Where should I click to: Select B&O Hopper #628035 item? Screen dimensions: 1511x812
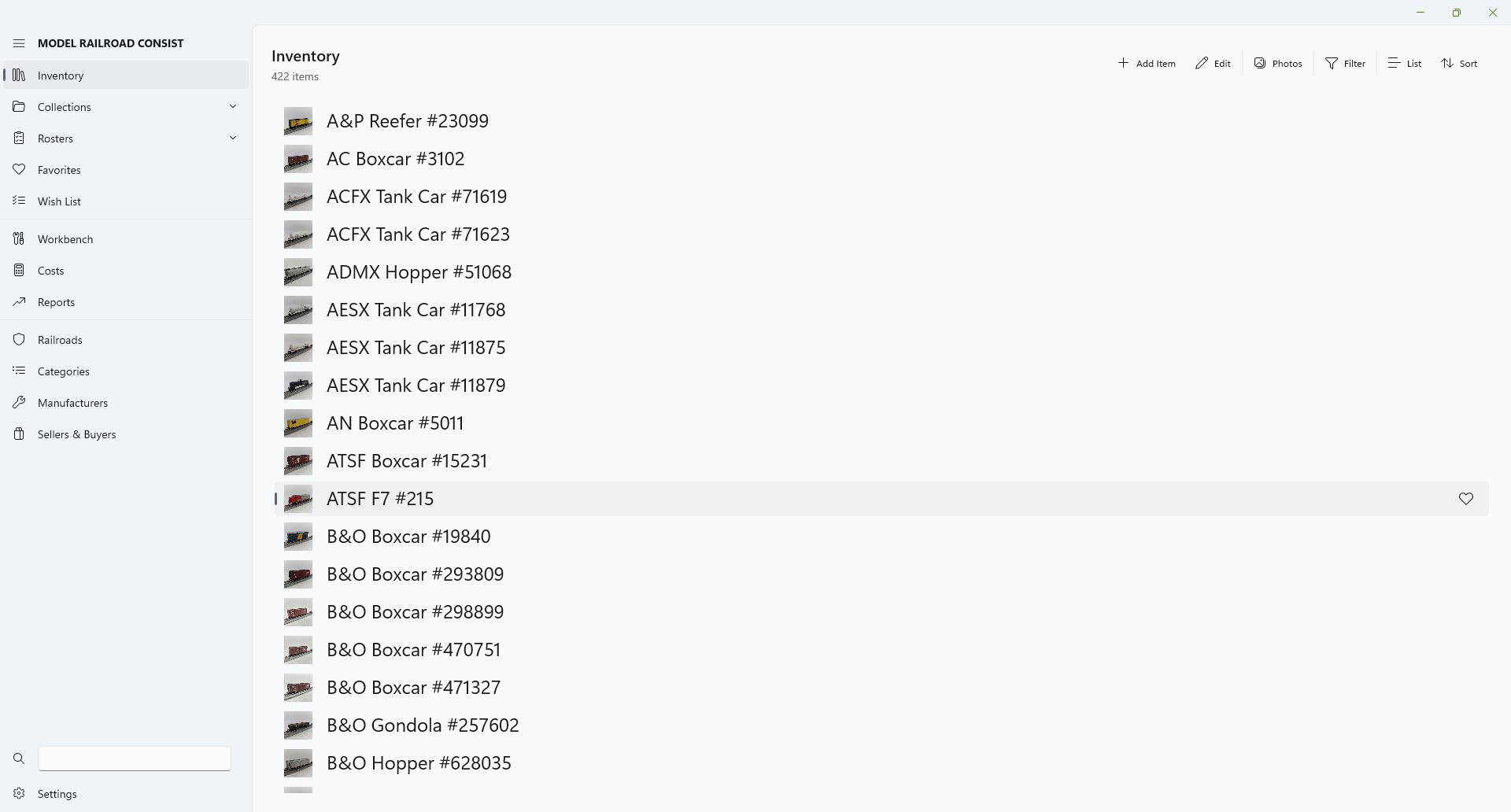[881, 763]
